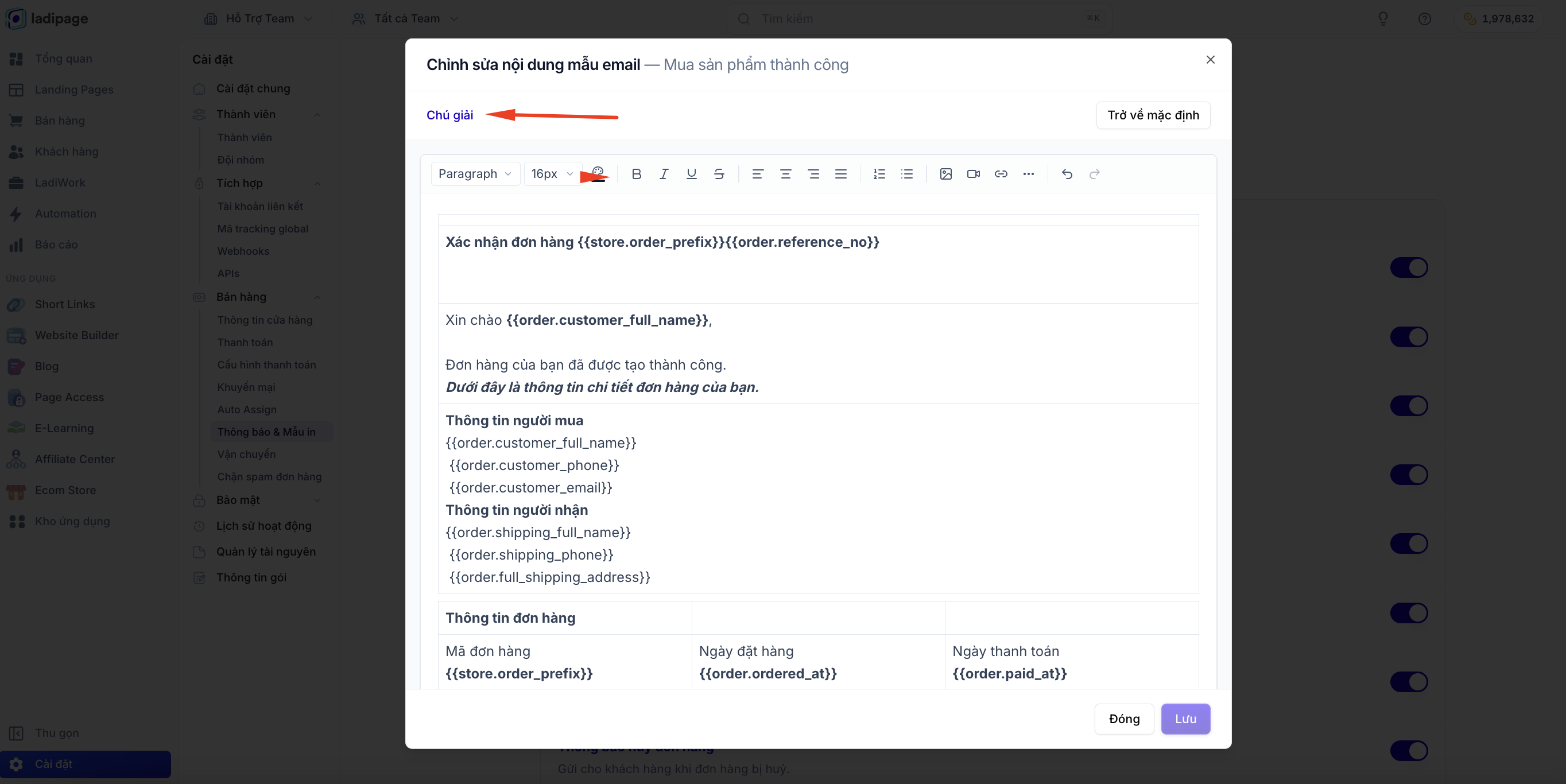Screen dimensions: 1566x784
Task: Open more editor options (three dots)
Action: click(x=1029, y=174)
